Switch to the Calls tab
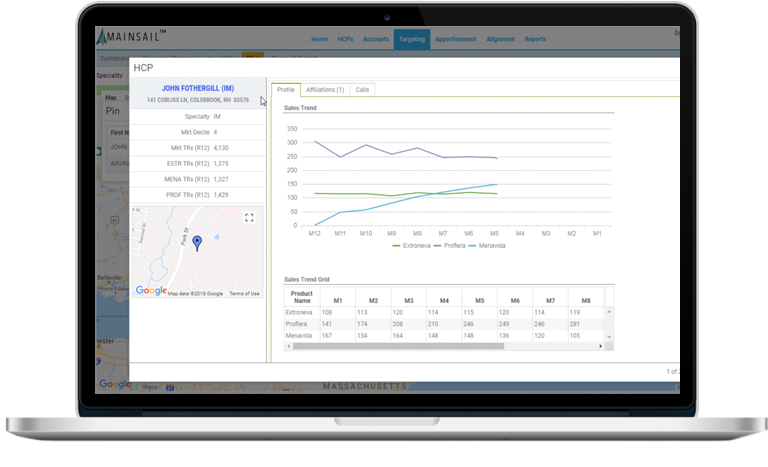 point(363,90)
